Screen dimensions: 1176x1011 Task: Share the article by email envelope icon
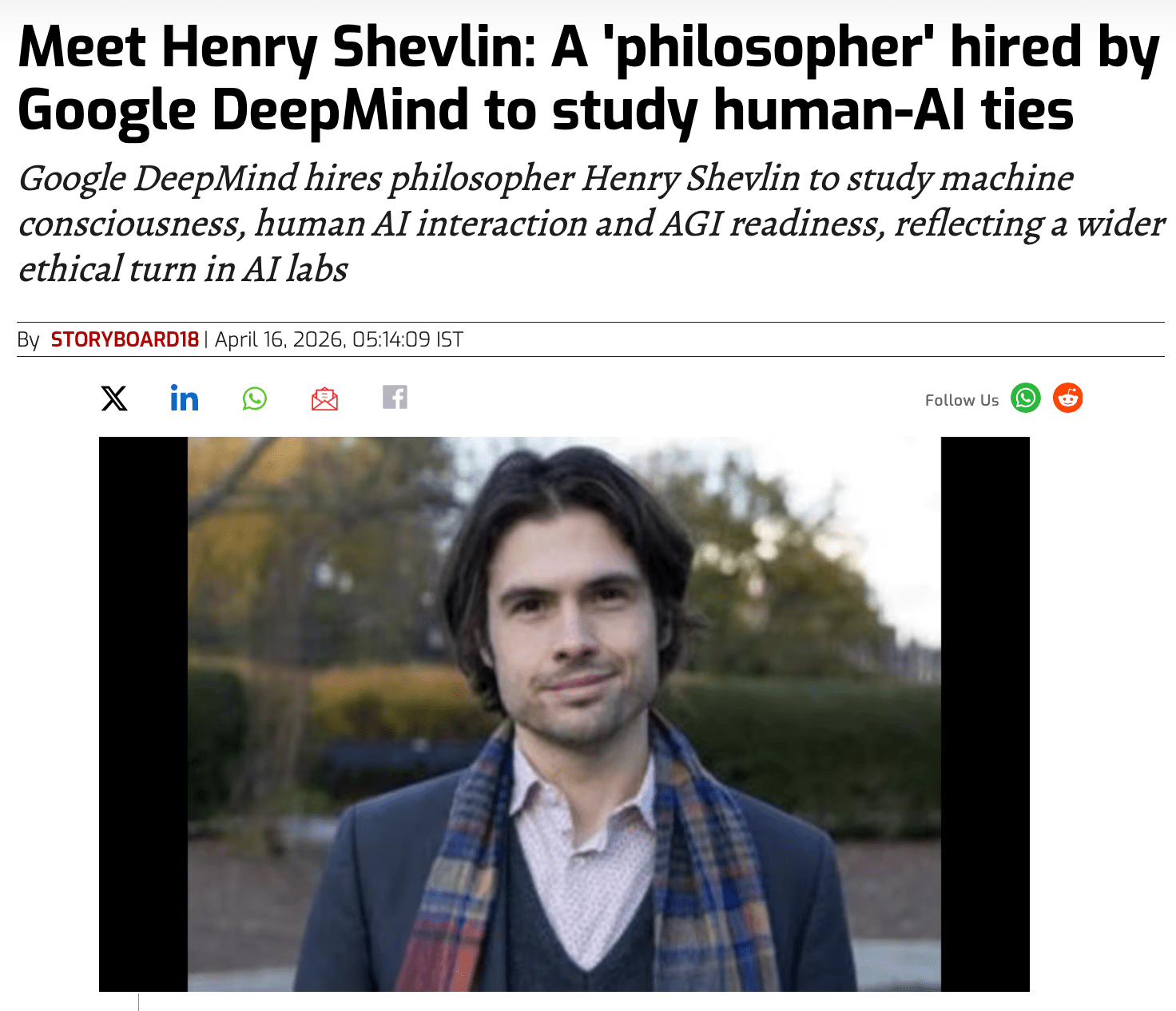(x=324, y=398)
